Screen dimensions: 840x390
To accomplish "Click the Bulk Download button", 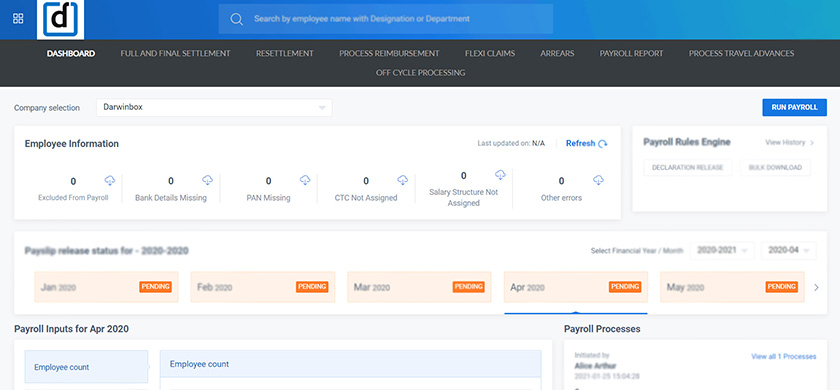I will tap(775, 168).
